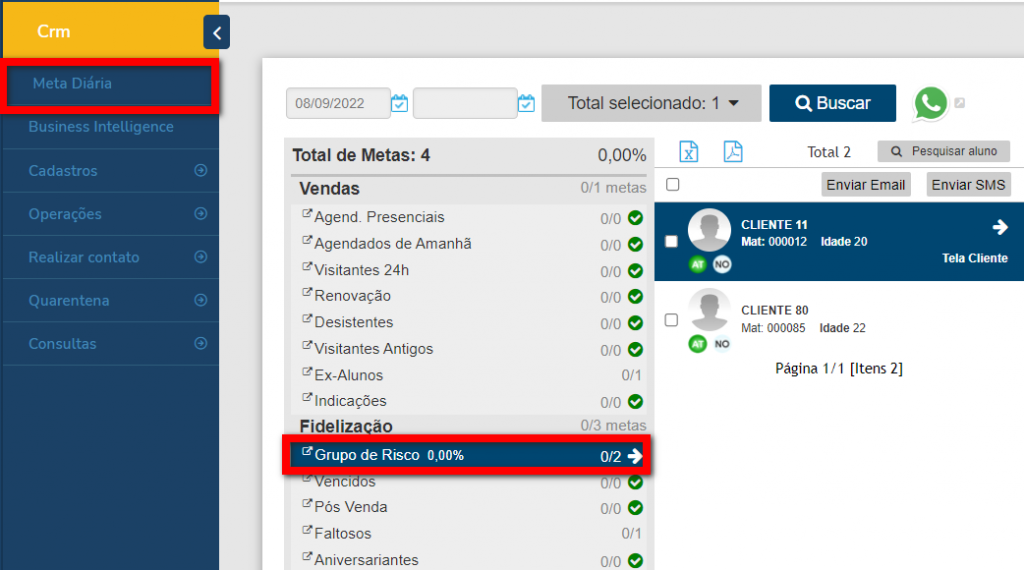This screenshot has width=1024, height=570.
Task: Export list using the PDF icon
Action: 734,151
